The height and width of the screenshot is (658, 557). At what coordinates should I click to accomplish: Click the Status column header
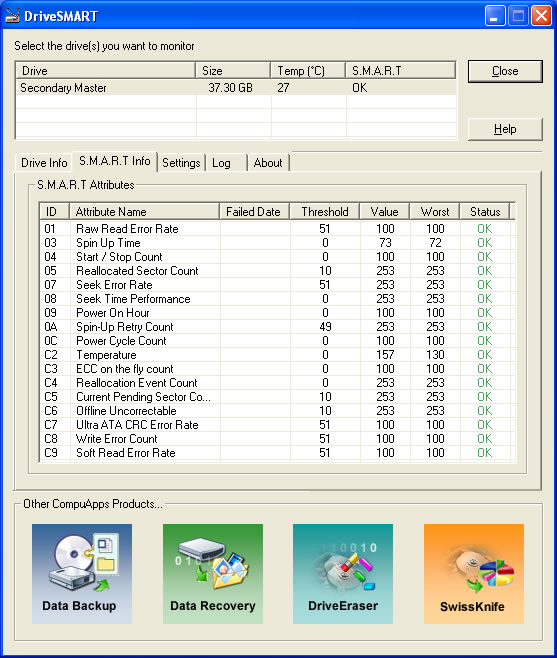[485, 212]
